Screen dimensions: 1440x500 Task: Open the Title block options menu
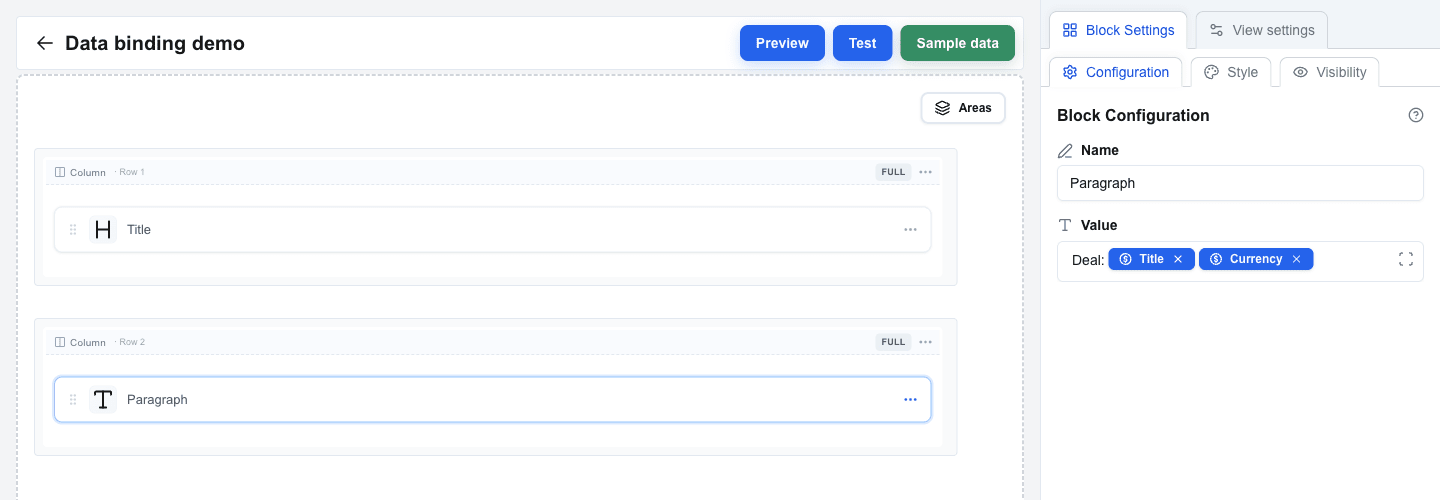[910, 229]
